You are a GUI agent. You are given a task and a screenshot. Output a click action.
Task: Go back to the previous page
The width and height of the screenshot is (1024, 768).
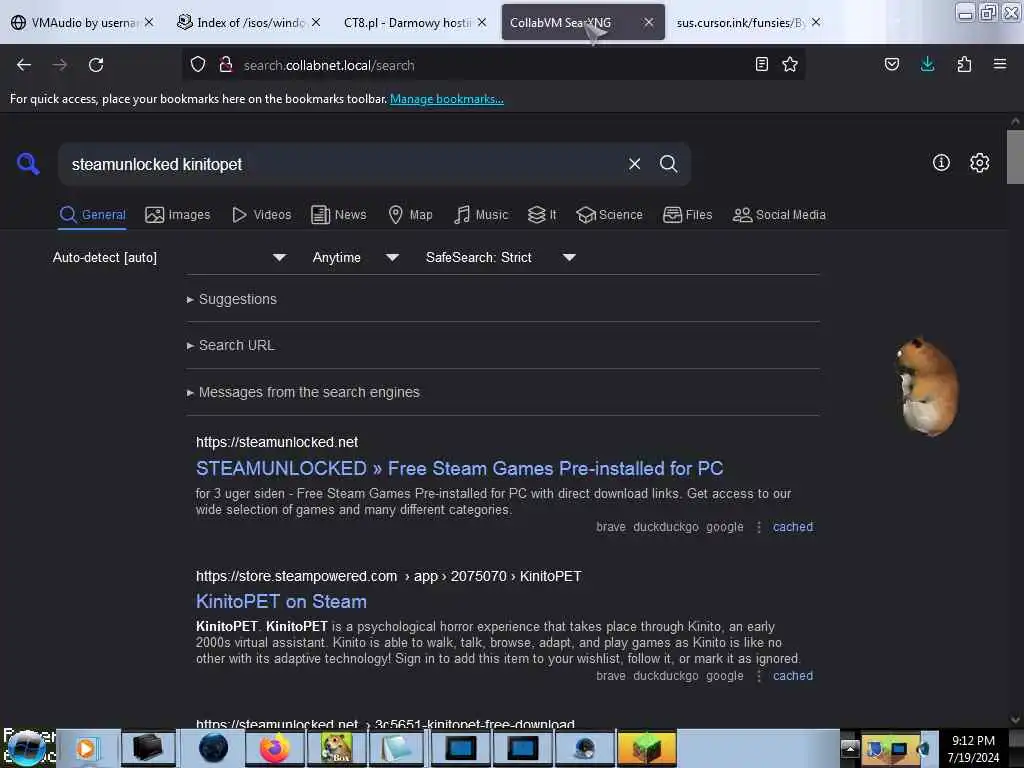click(x=24, y=65)
